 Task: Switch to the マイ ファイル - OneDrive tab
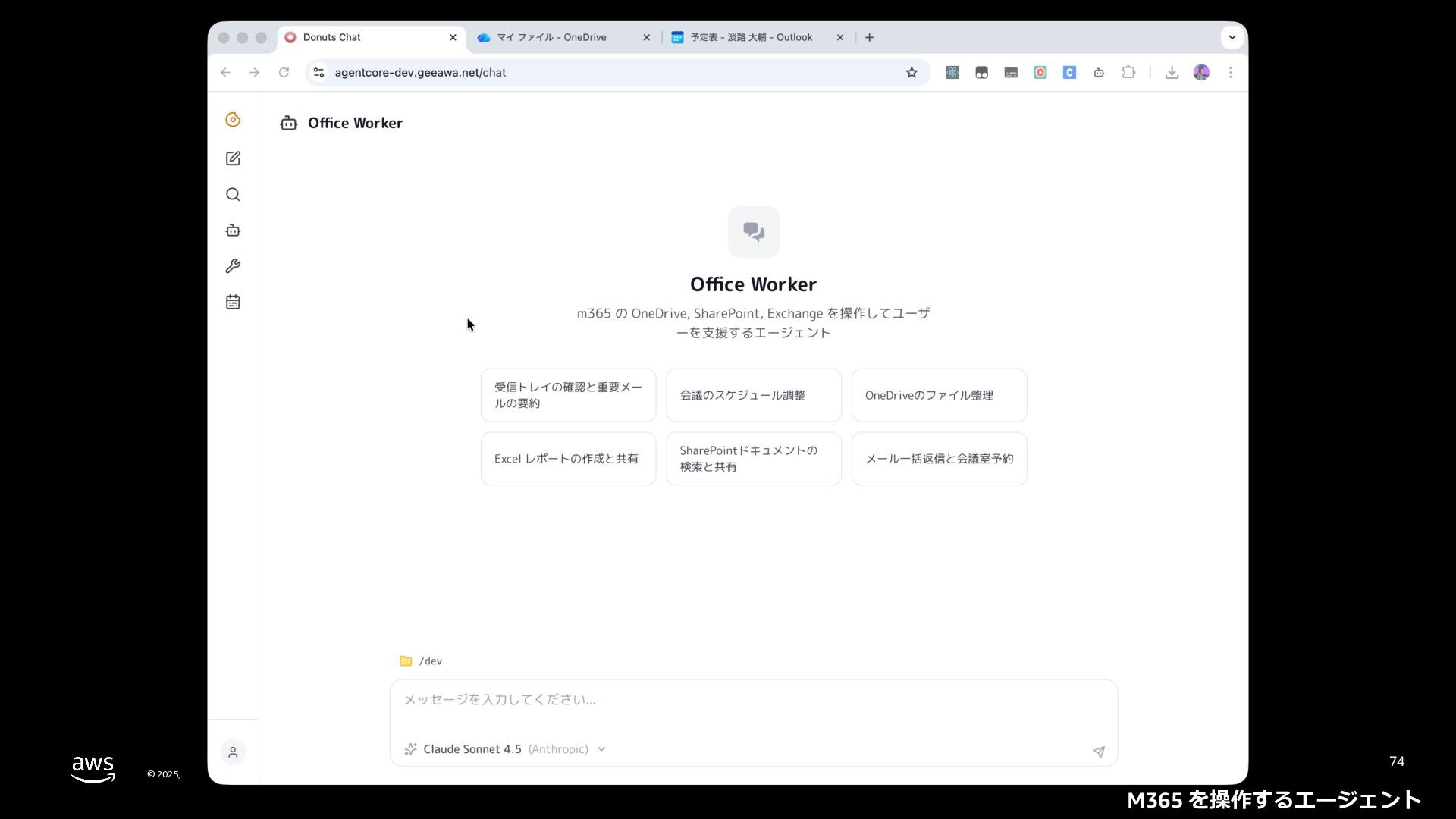coord(551,37)
